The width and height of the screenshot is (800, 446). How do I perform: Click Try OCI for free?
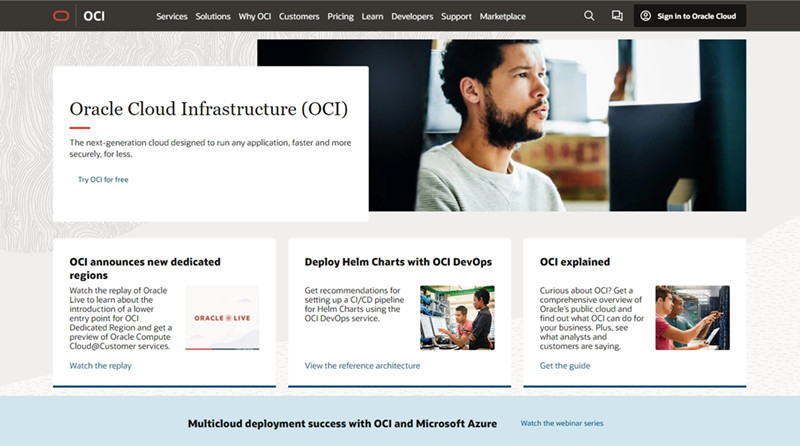[x=103, y=180]
